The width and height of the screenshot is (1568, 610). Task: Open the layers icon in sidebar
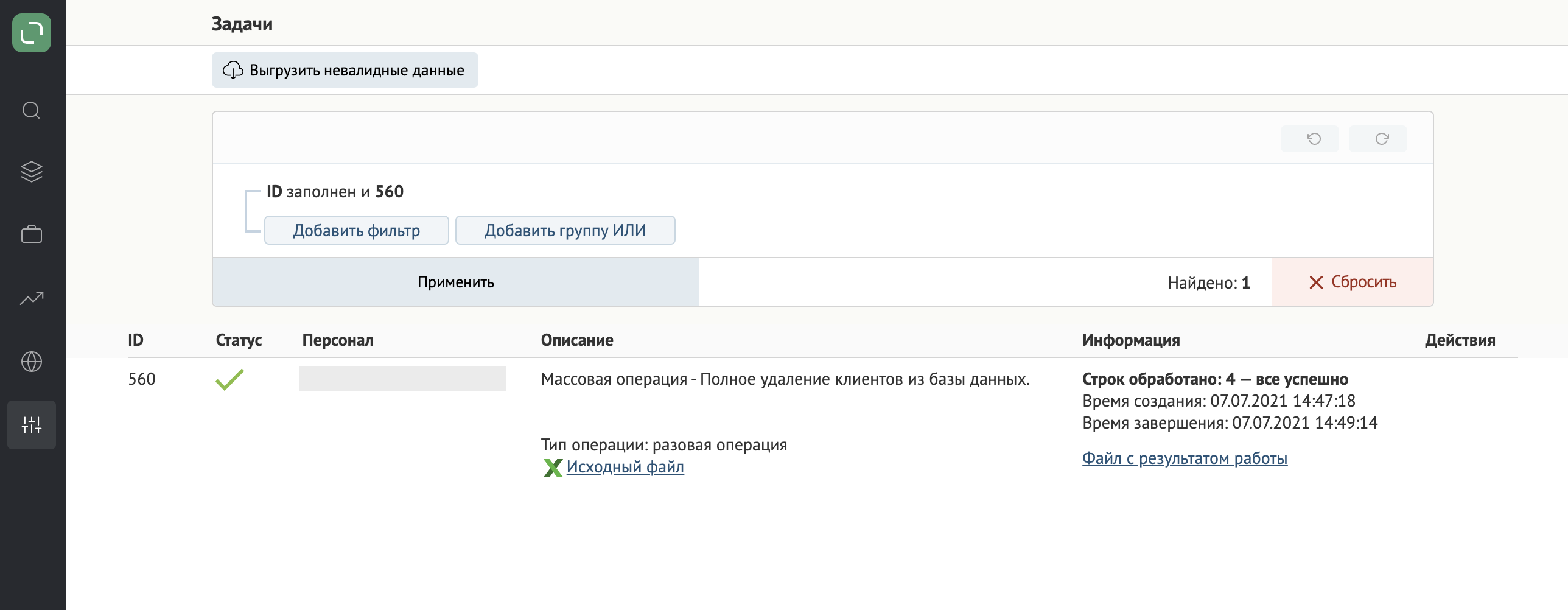[32, 172]
